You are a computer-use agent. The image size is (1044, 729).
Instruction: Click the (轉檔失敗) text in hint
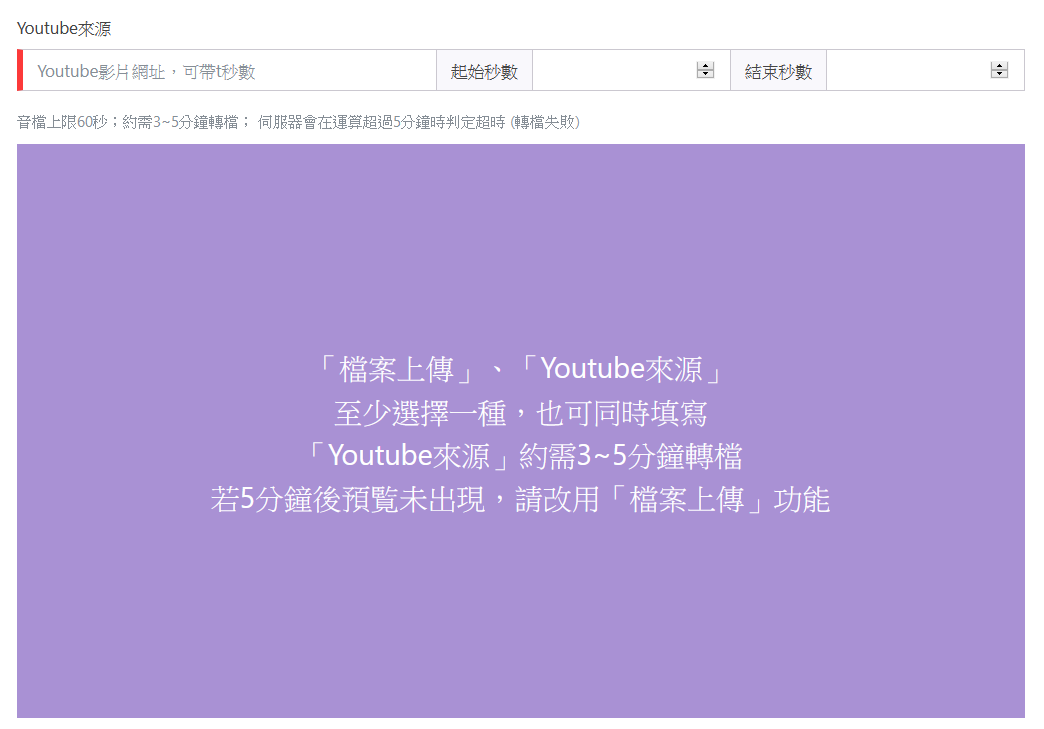point(545,122)
